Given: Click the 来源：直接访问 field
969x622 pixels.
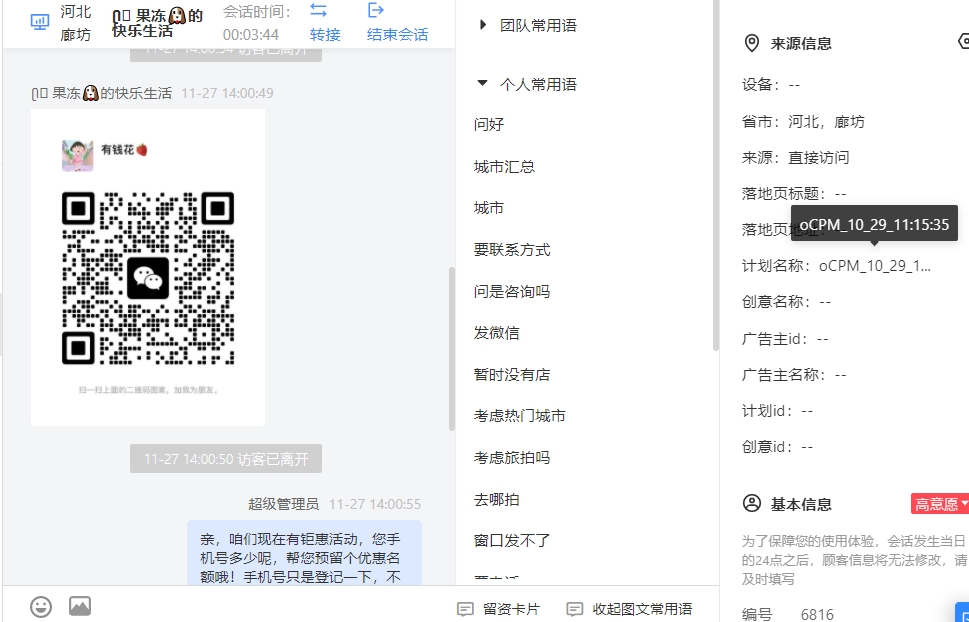Looking at the screenshot, I should pyautogui.click(x=795, y=158).
